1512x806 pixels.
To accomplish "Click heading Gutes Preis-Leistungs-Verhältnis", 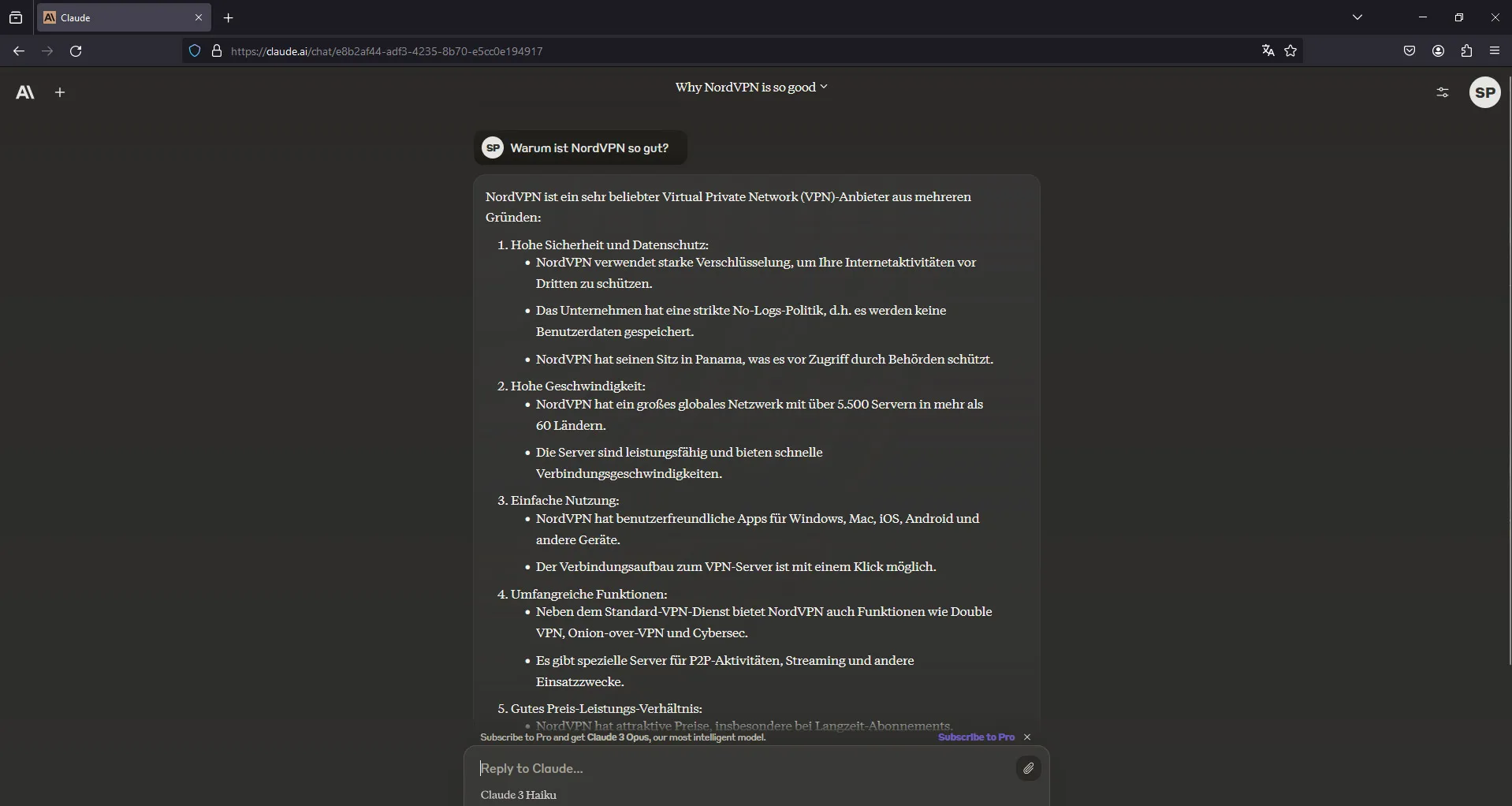I will [606, 709].
